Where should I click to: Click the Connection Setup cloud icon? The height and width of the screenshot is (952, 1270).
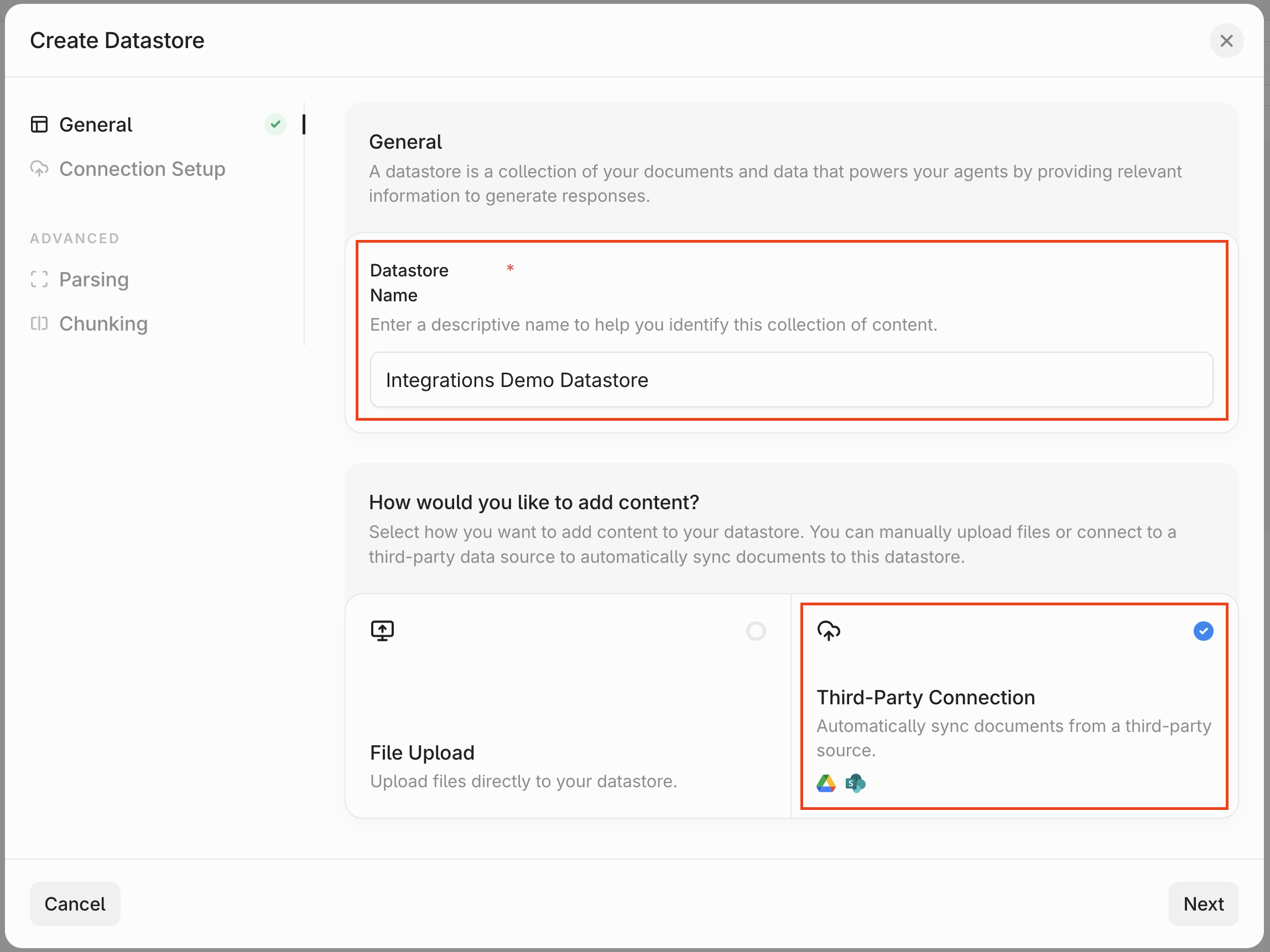[39, 169]
